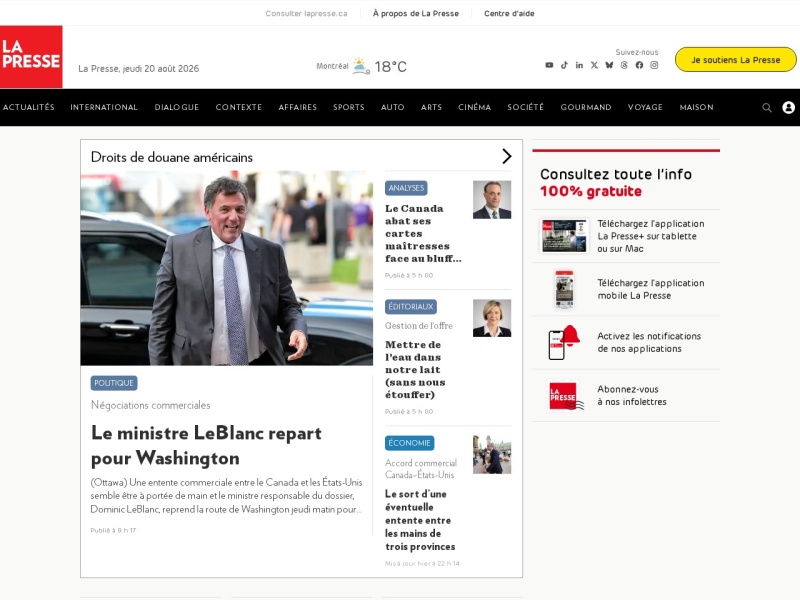Click the Politique category tag
The height and width of the screenshot is (600, 800).
click(114, 383)
